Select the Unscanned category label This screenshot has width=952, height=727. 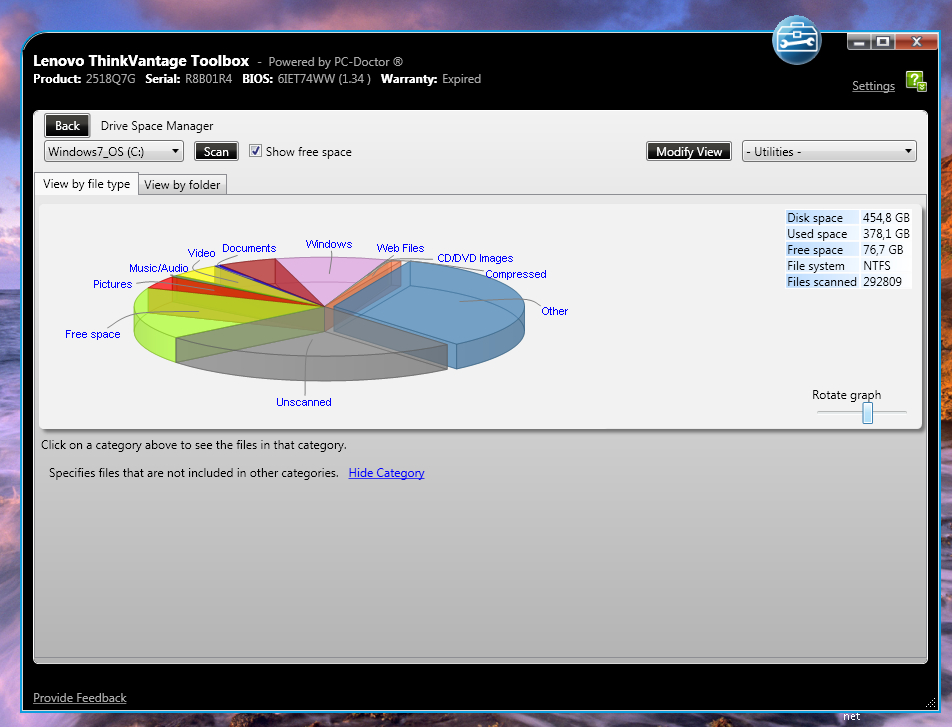click(x=304, y=402)
